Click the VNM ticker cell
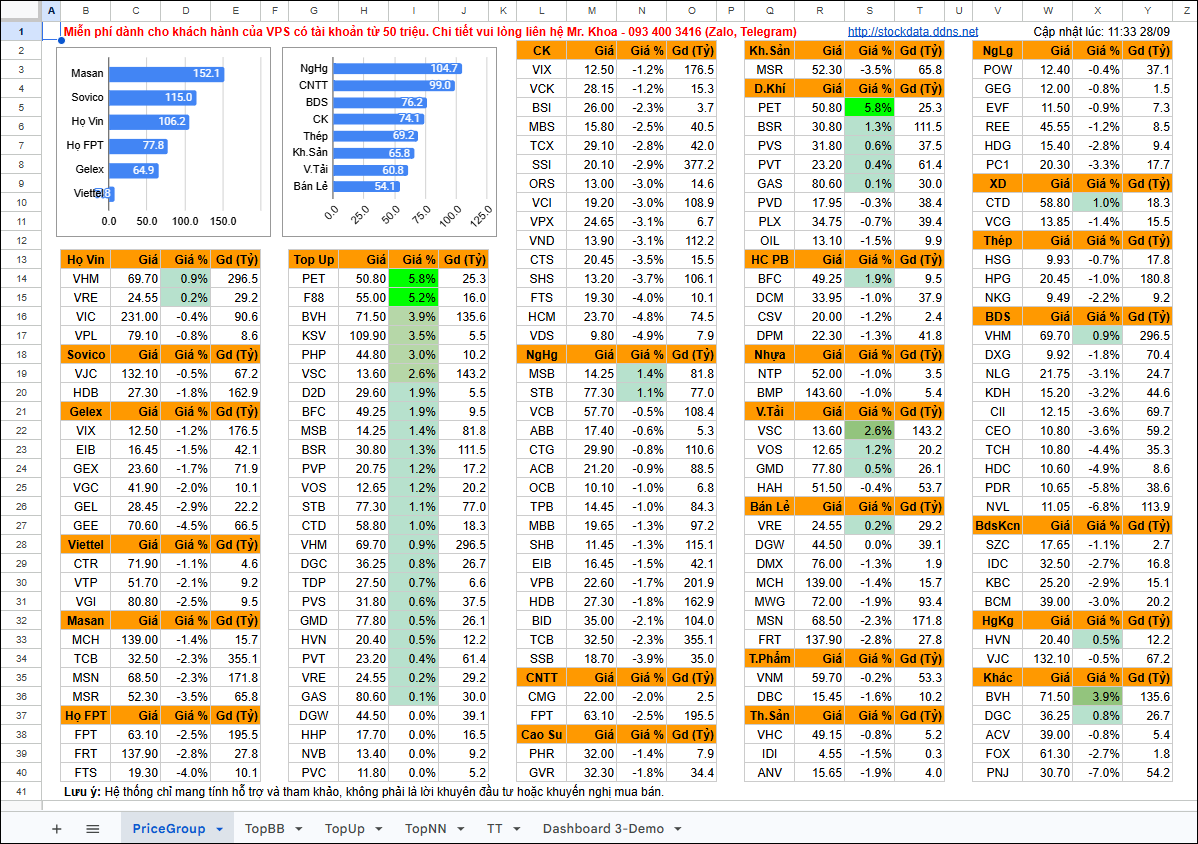 (769, 678)
